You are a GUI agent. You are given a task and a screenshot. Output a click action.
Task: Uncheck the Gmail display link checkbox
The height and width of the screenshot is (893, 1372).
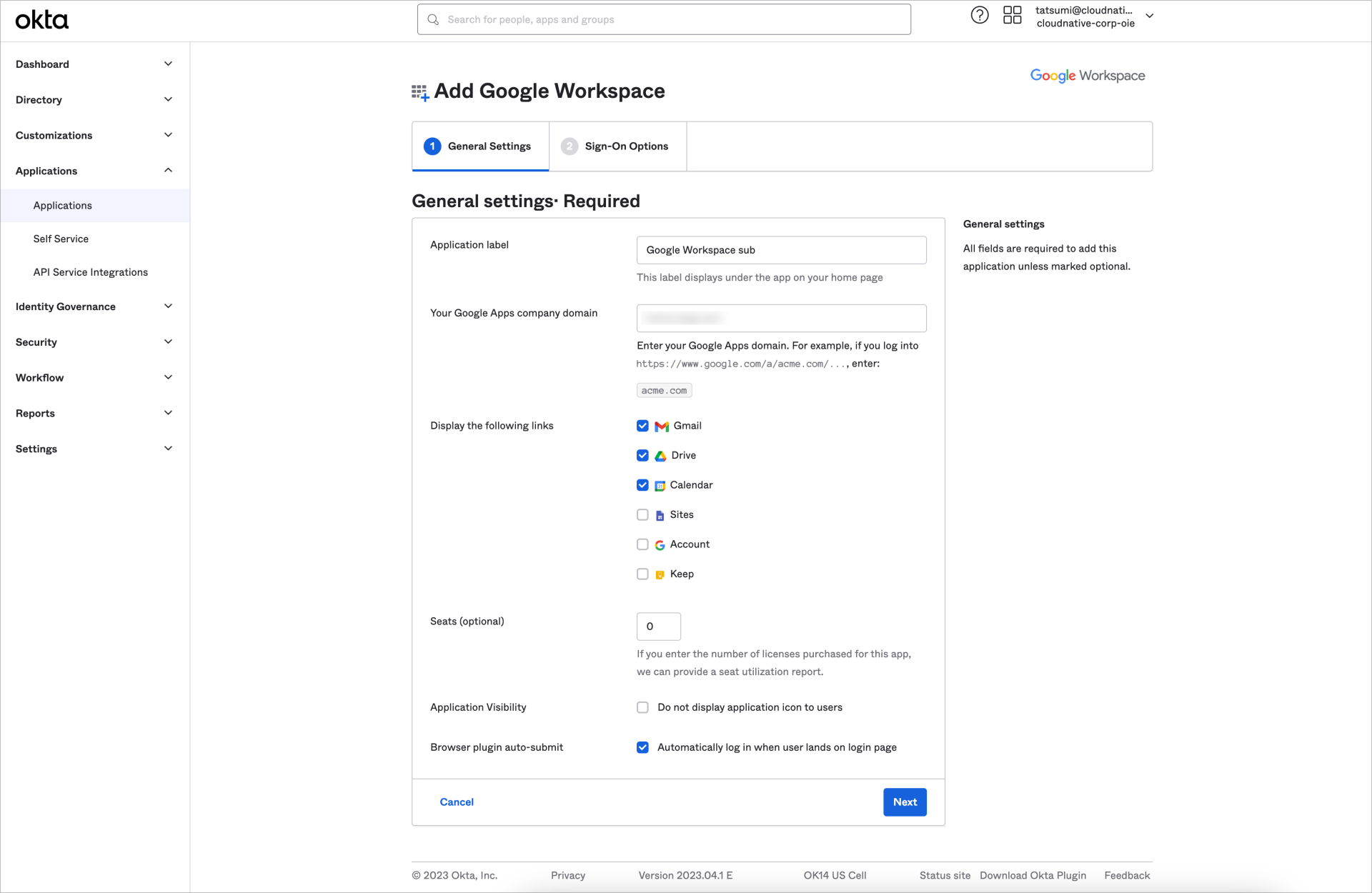pyautogui.click(x=642, y=426)
